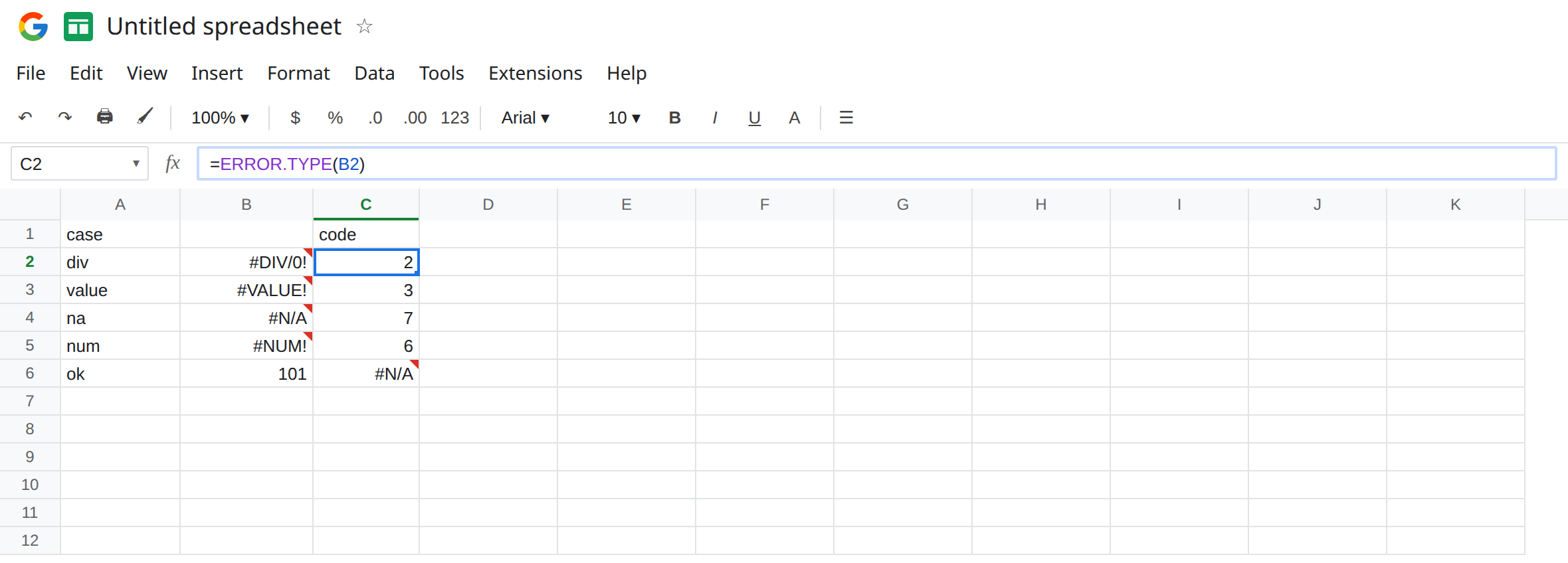Viewport: 1568px width, 563px height.
Task: Toggle bold formatting
Action: [x=674, y=118]
